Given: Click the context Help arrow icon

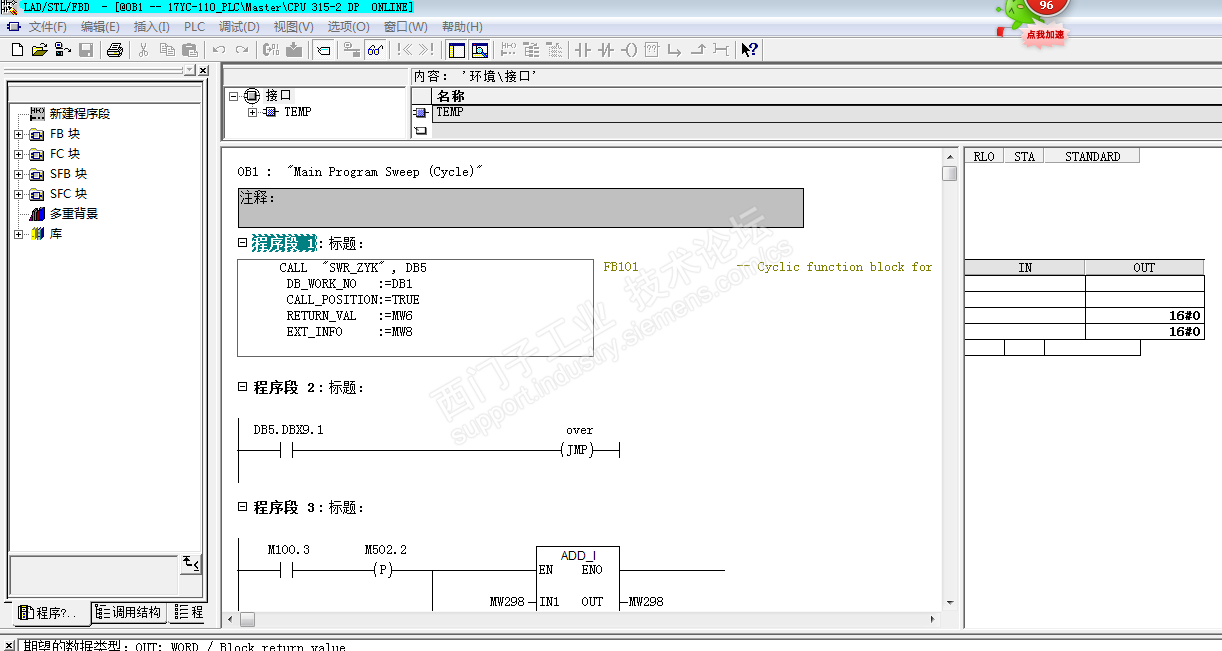Looking at the screenshot, I should 749,50.
